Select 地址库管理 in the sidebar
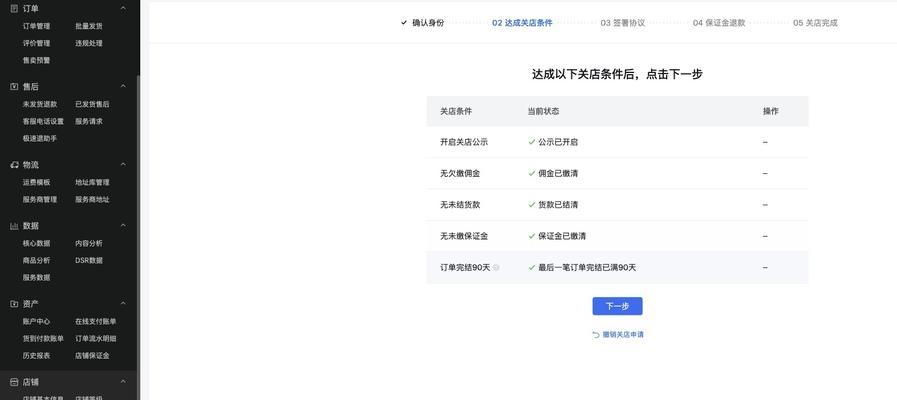Viewport: 897px width, 400px height. pos(92,182)
